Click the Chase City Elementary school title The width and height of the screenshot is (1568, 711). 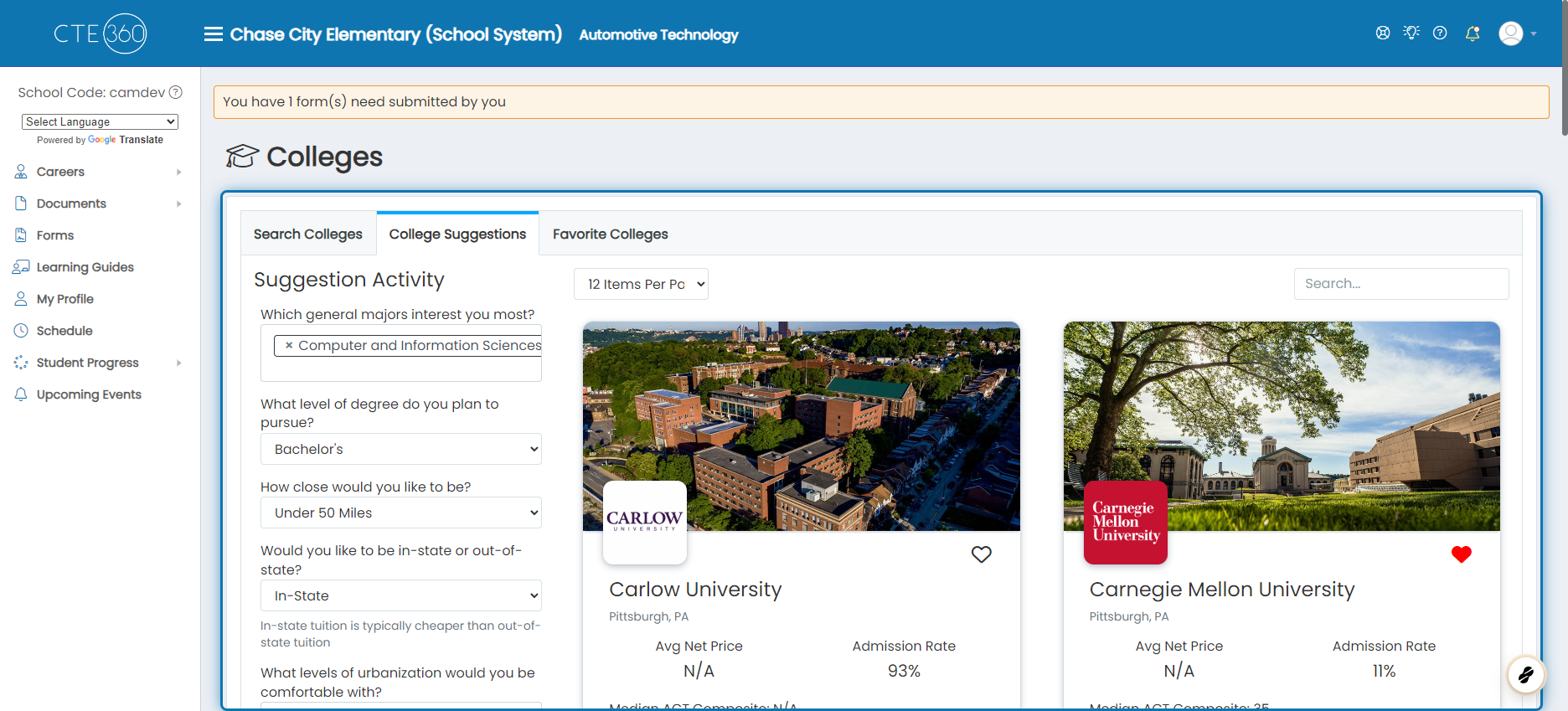point(396,34)
